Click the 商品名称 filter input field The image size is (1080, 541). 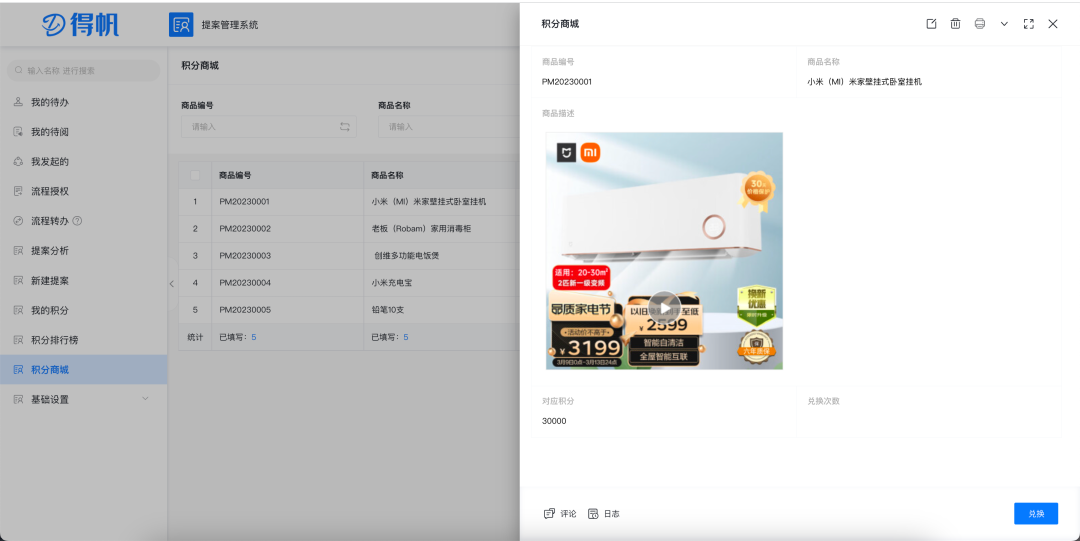pyautogui.click(x=449, y=127)
